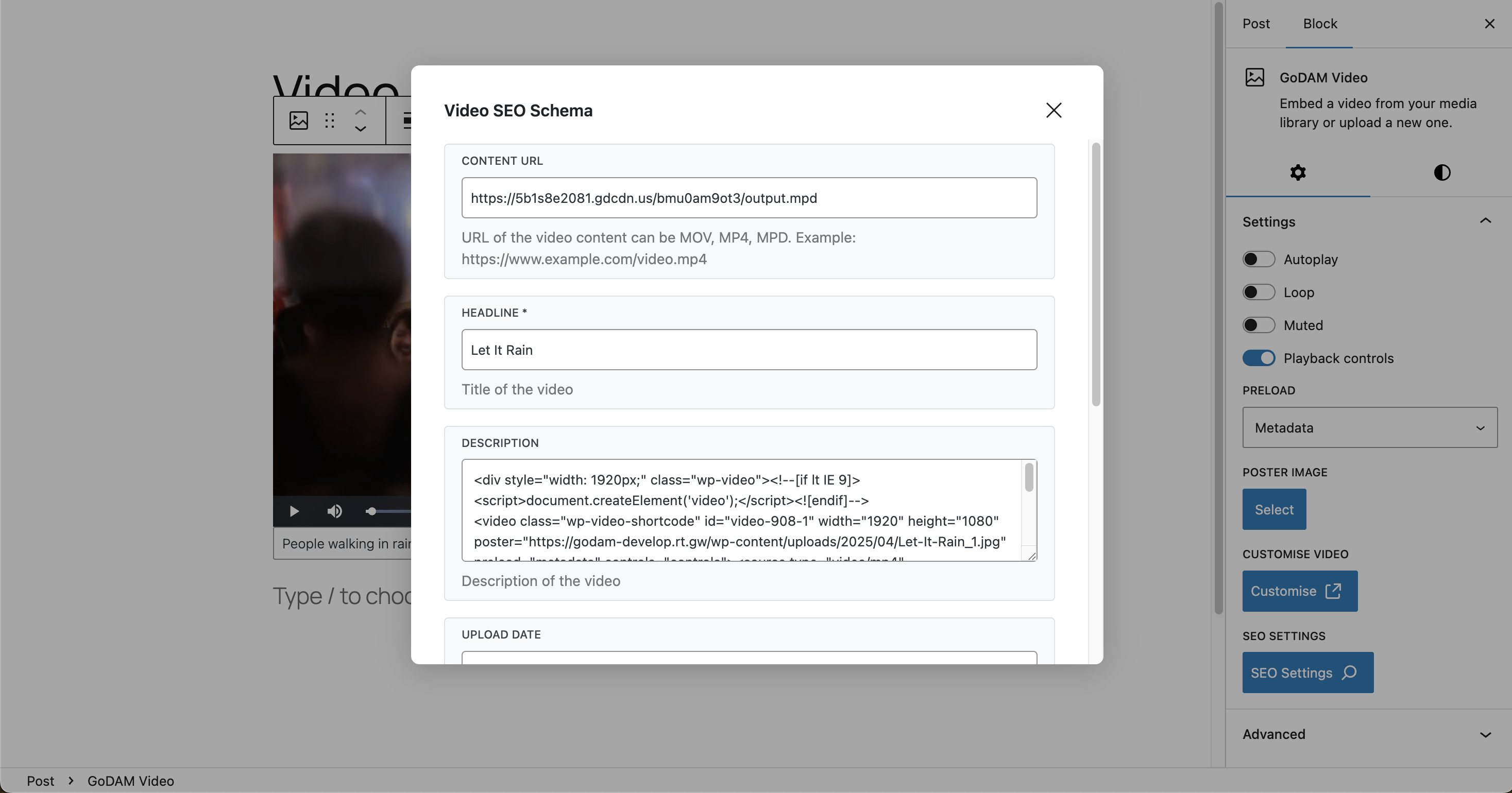Click the Select poster image button
This screenshot has width=1512, height=793.
coord(1273,509)
